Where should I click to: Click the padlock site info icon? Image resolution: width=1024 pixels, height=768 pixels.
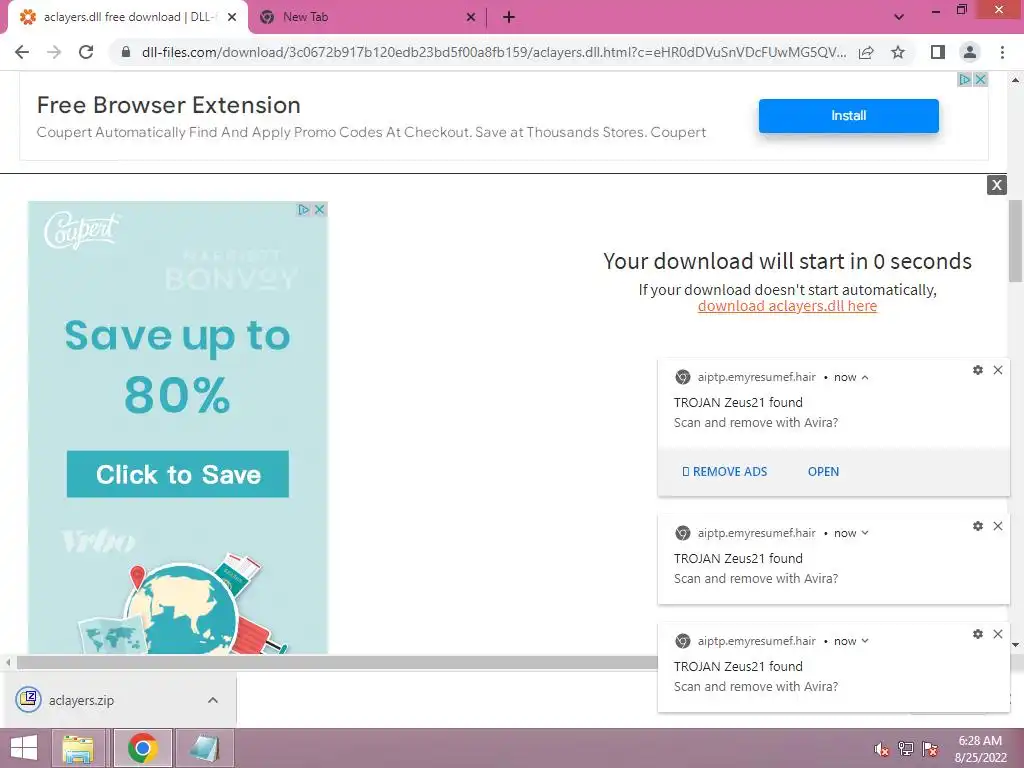pyautogui.click(x=126, y=52)
